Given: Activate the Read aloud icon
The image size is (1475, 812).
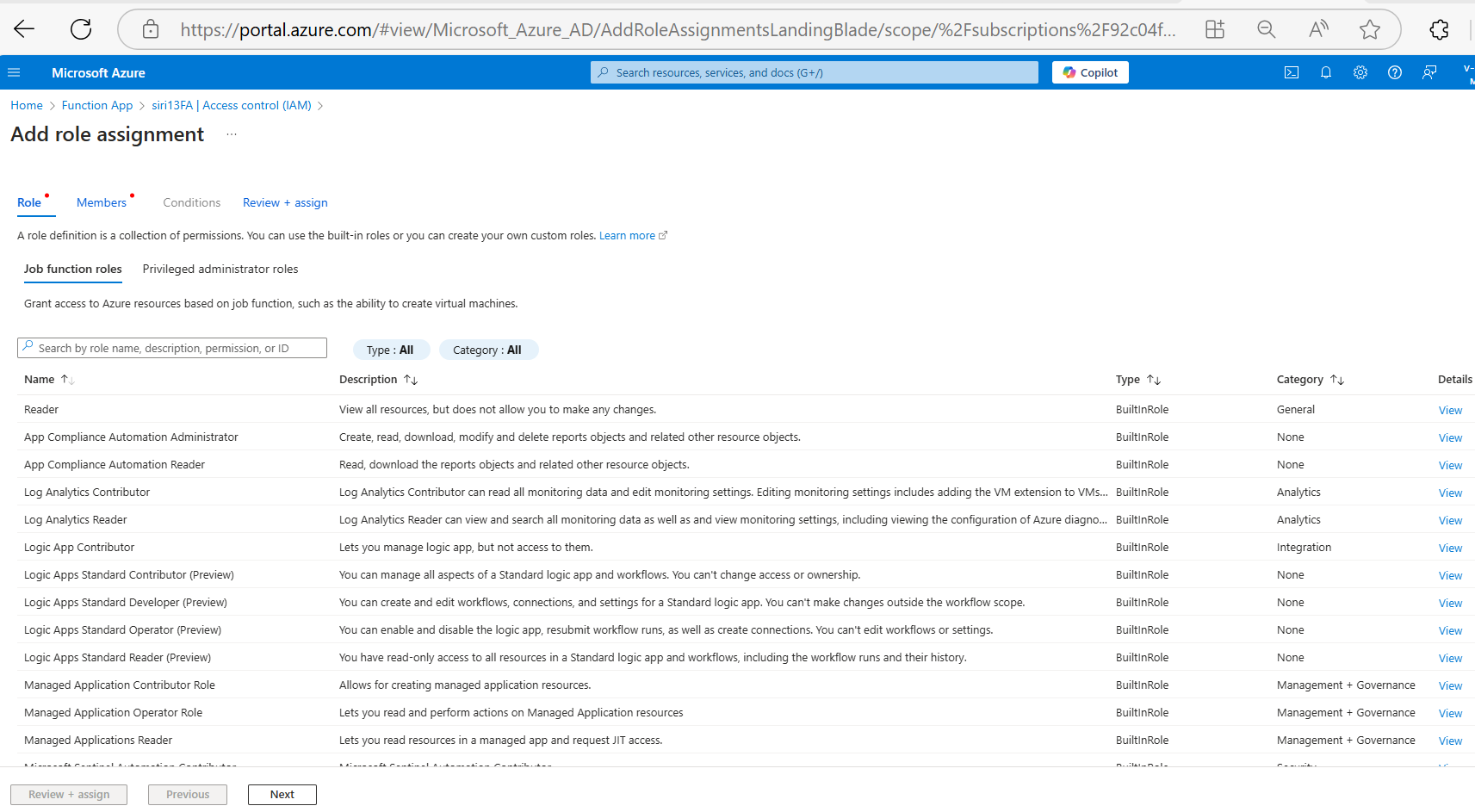Looking at the screenshot, I should (x=1317, y=29).
